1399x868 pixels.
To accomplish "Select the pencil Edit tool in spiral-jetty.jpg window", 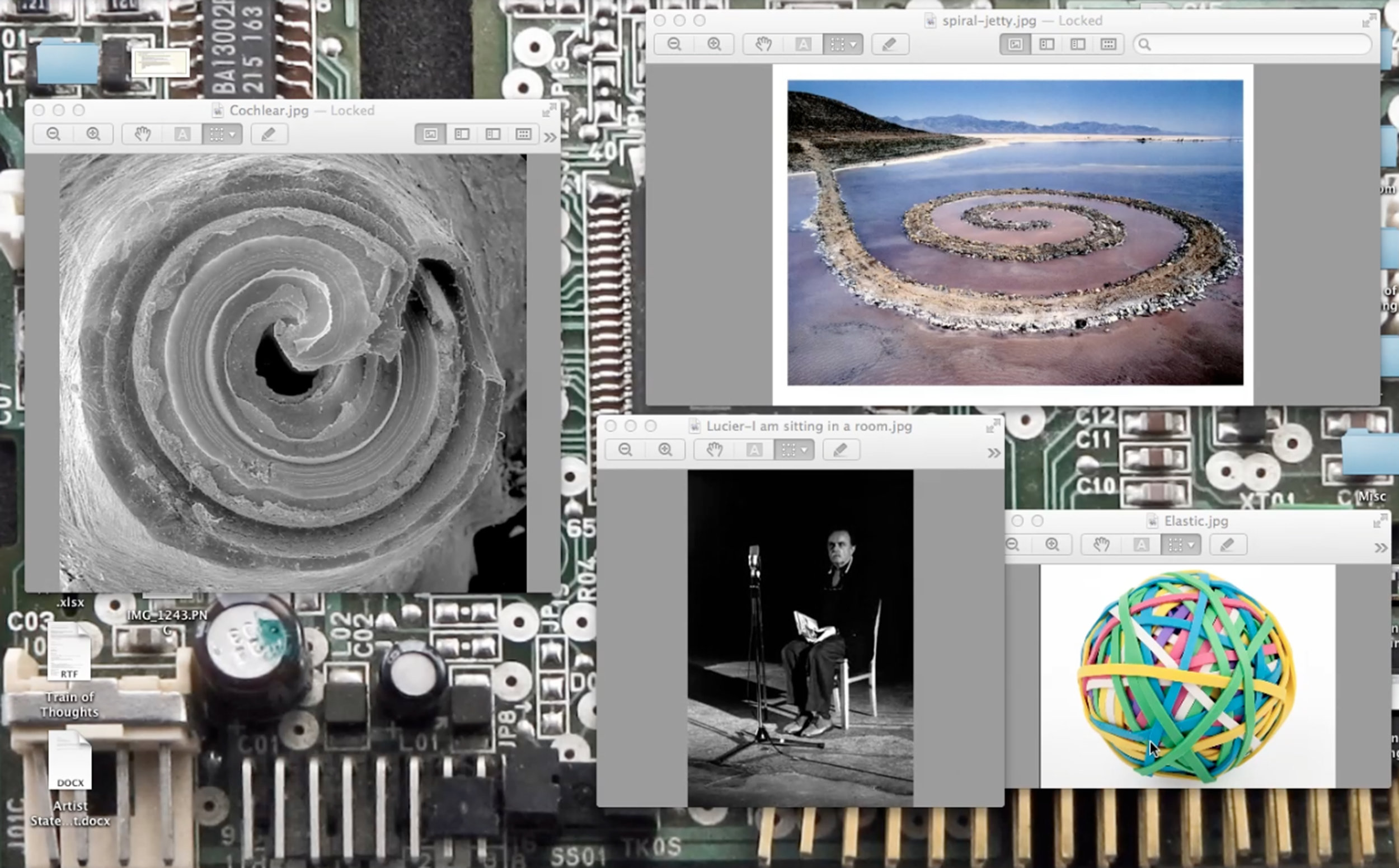I will pos(889,44).
